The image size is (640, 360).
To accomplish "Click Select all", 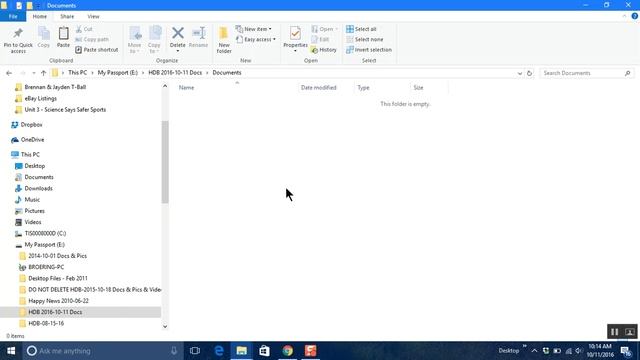I will pos(361,29).
